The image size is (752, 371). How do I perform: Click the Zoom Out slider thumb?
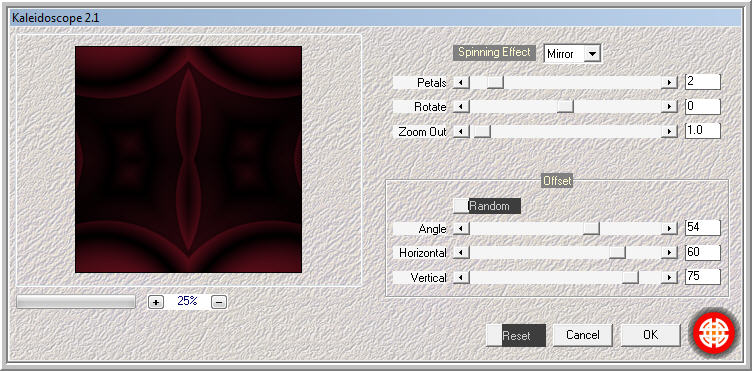click(x=482, y=131)
